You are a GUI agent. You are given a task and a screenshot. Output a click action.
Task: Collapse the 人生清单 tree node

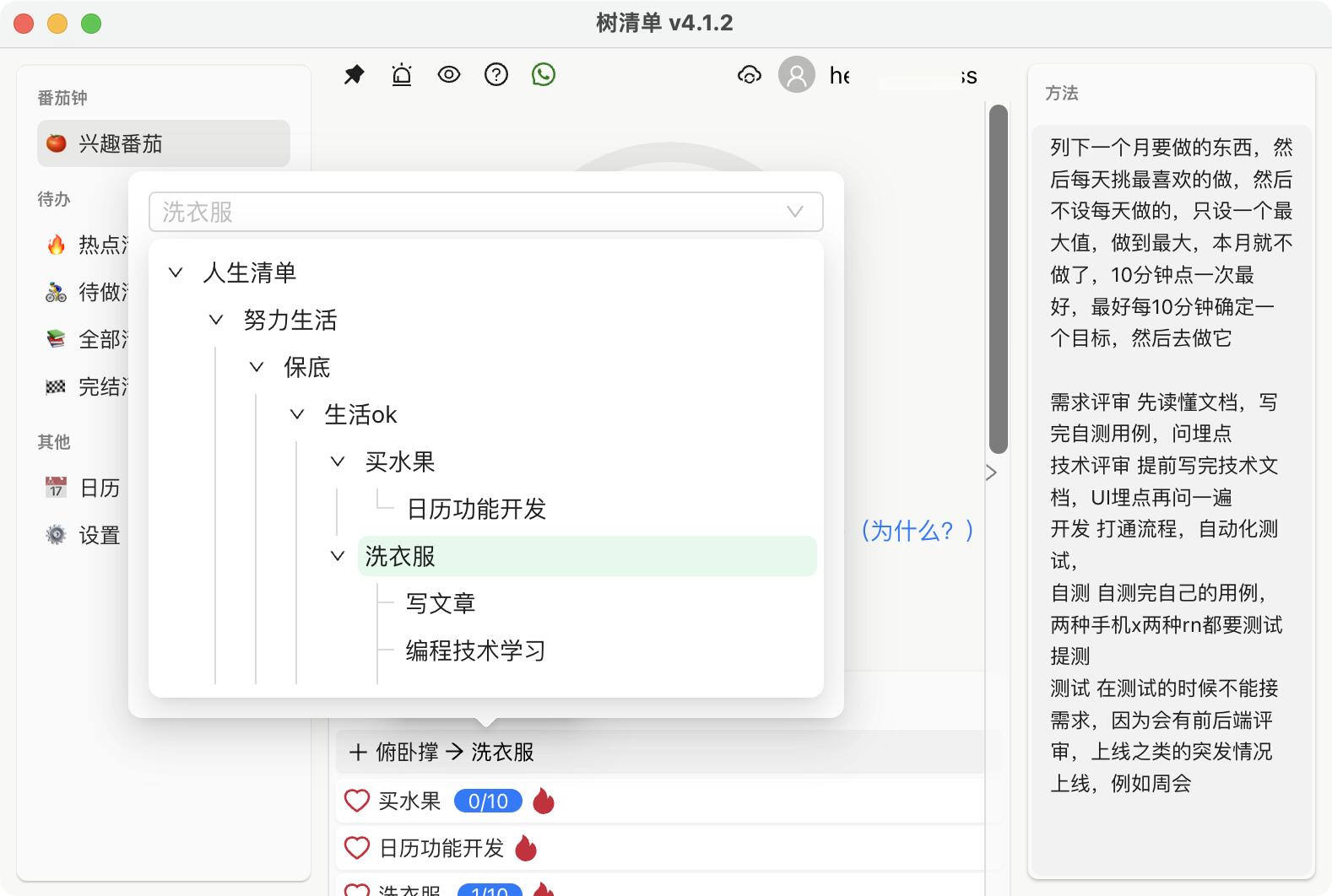point(176,273)
